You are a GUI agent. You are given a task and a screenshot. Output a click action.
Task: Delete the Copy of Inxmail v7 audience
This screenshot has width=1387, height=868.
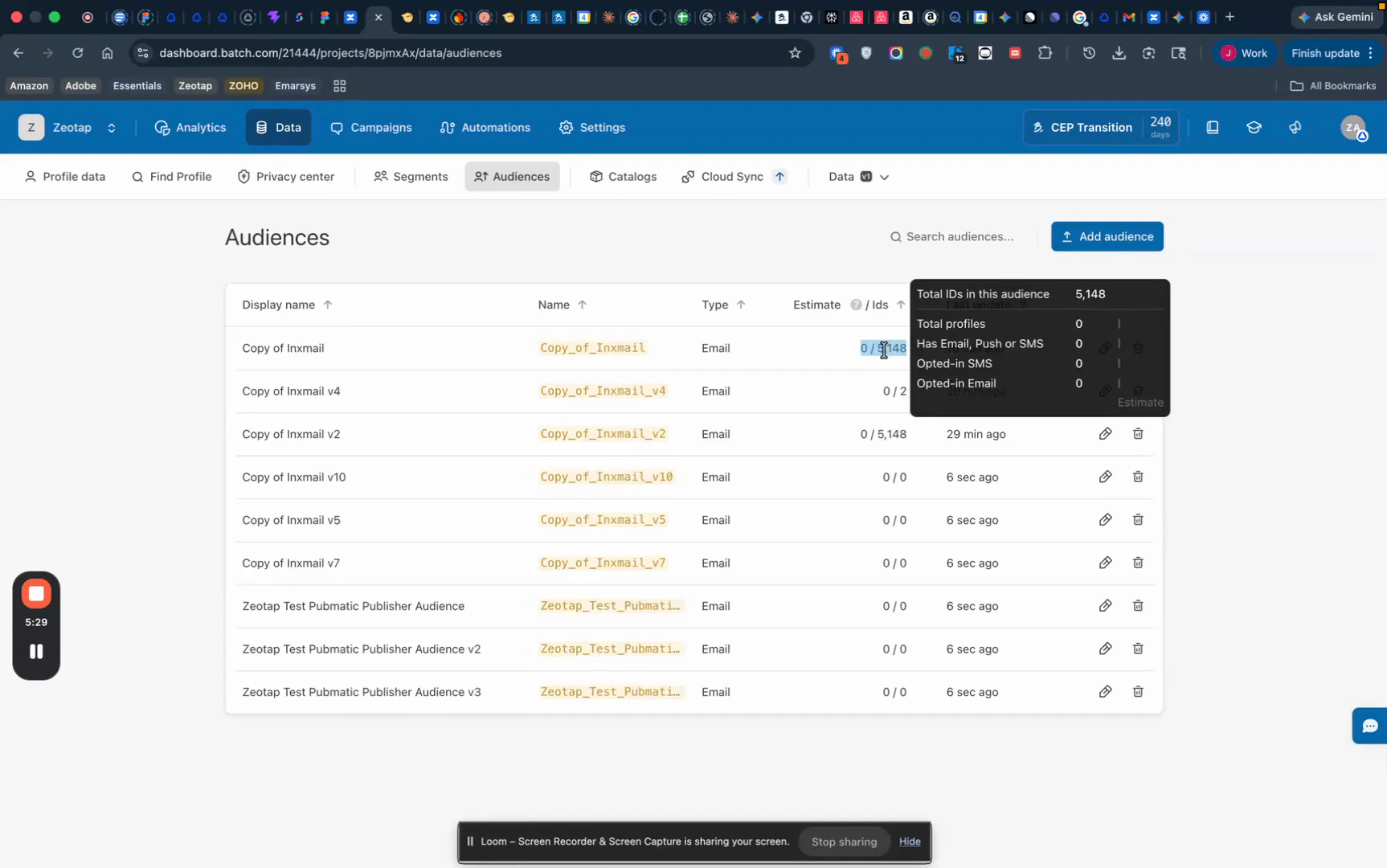pyautogui.click(x=1138, y=563)
